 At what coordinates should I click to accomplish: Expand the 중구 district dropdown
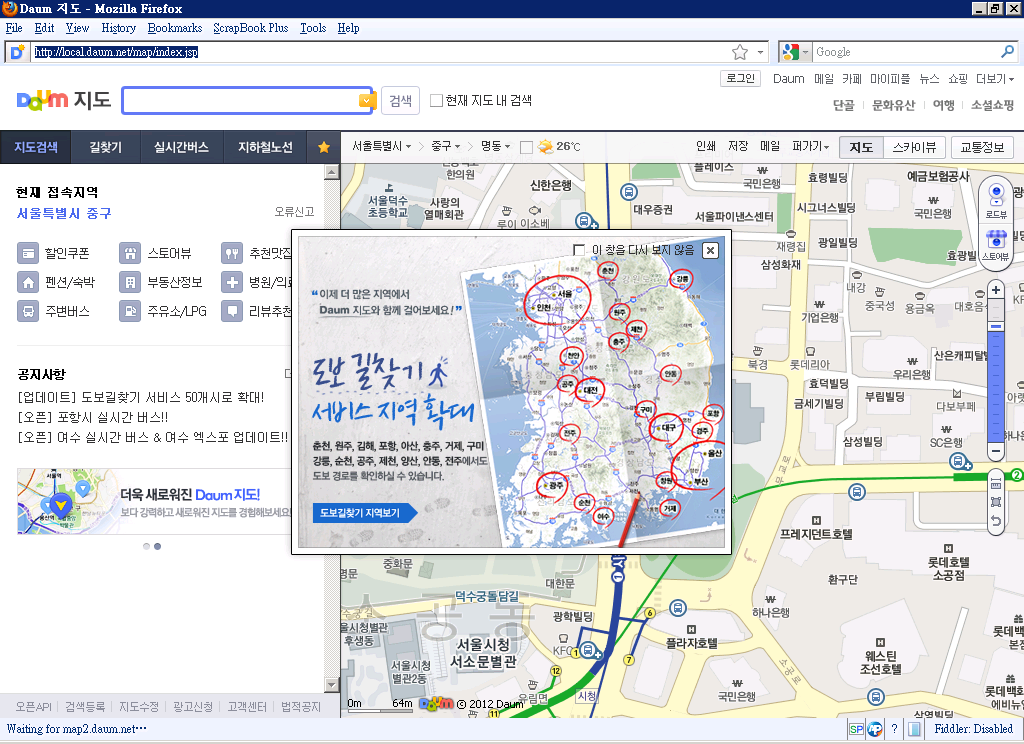click(445, 146)
